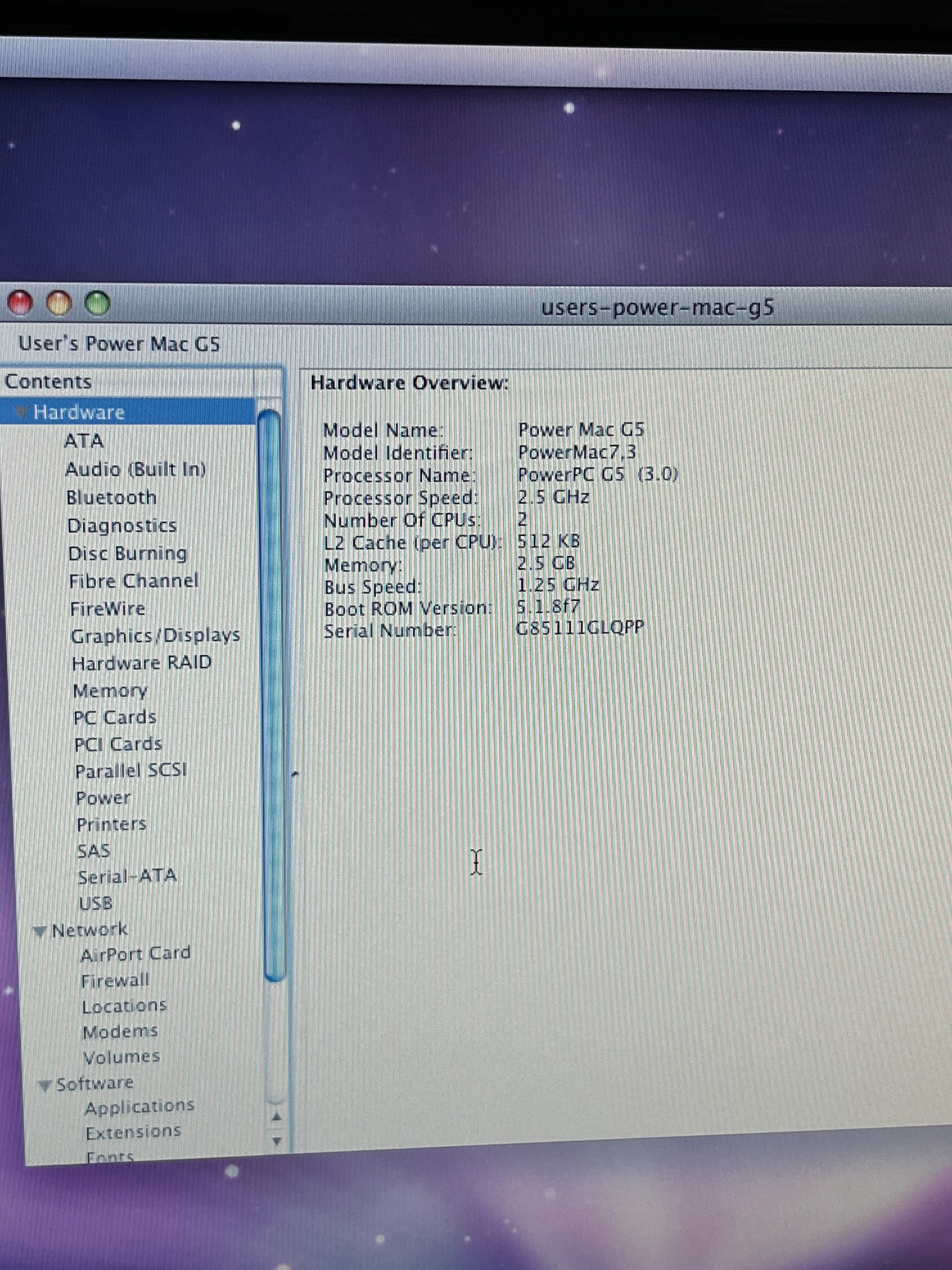
Task: Click the Number Of CPUs value 2
Action: point(522,520)
